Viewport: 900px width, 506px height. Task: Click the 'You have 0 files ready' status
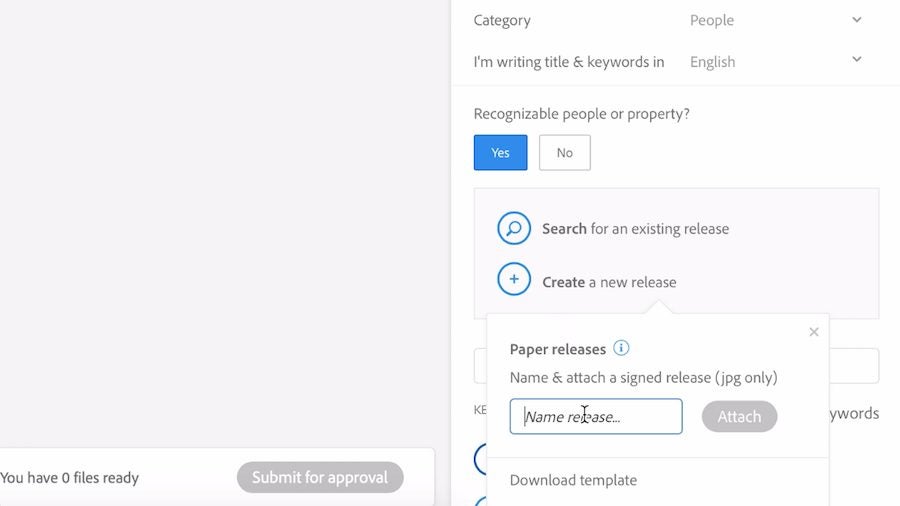coord(70,478)
